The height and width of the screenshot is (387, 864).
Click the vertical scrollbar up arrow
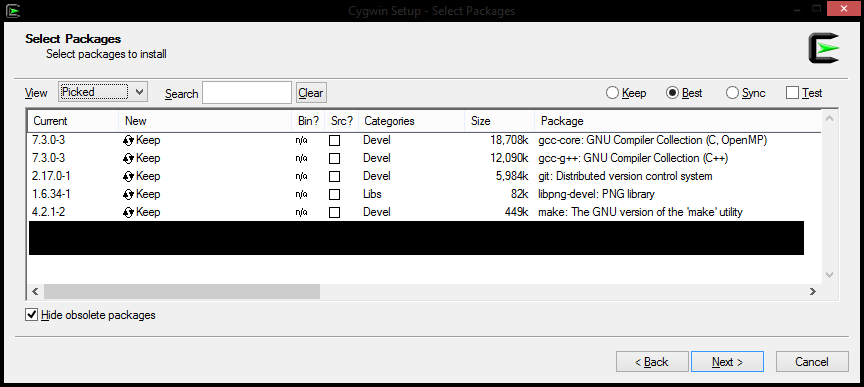pos(830,118)
